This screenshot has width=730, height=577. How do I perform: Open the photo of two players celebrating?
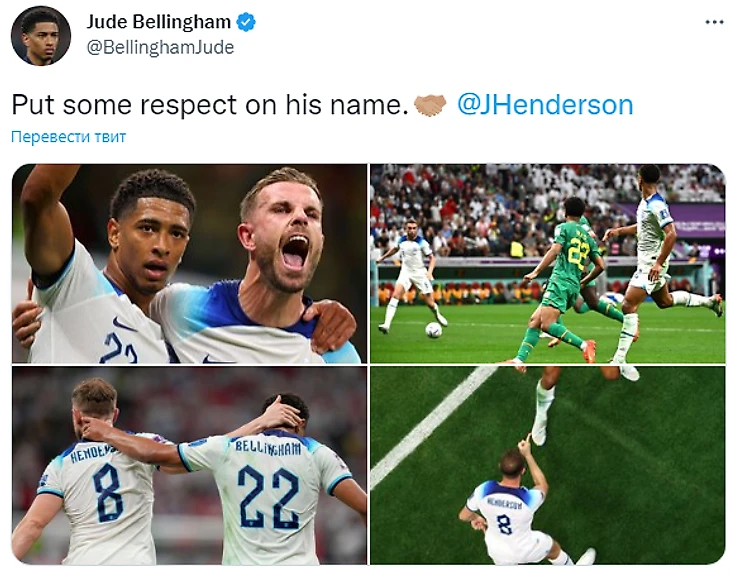pos(189,264)
